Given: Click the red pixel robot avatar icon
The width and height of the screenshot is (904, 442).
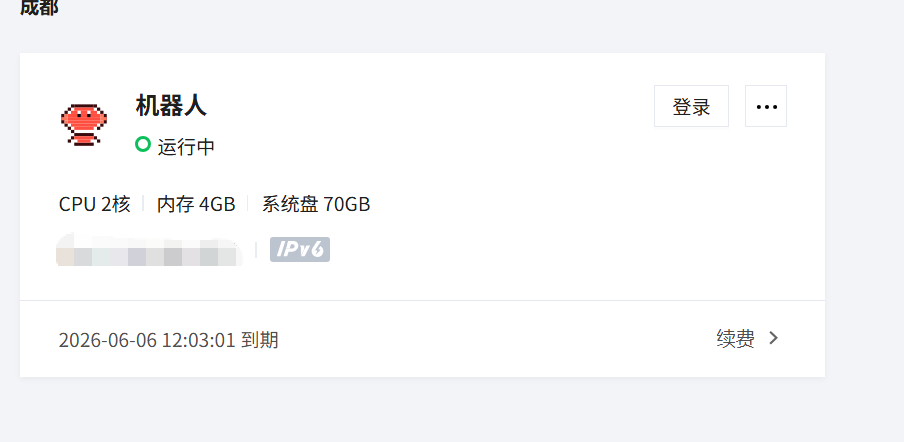Looking at the screenshot, I should tap(84, 124).
